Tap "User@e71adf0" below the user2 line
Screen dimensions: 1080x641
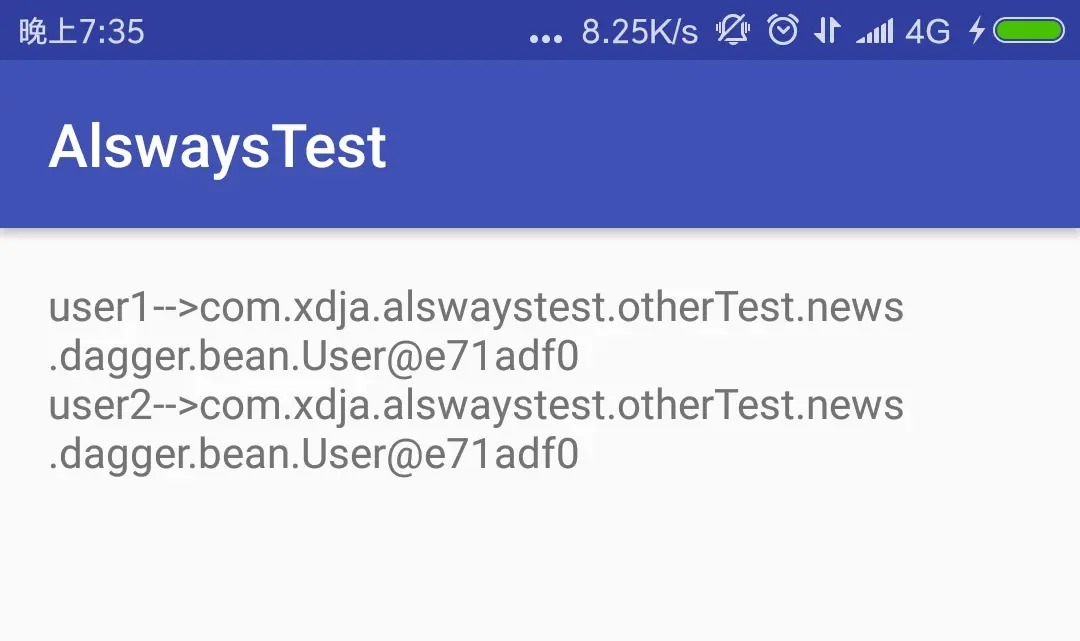(440, 454)
